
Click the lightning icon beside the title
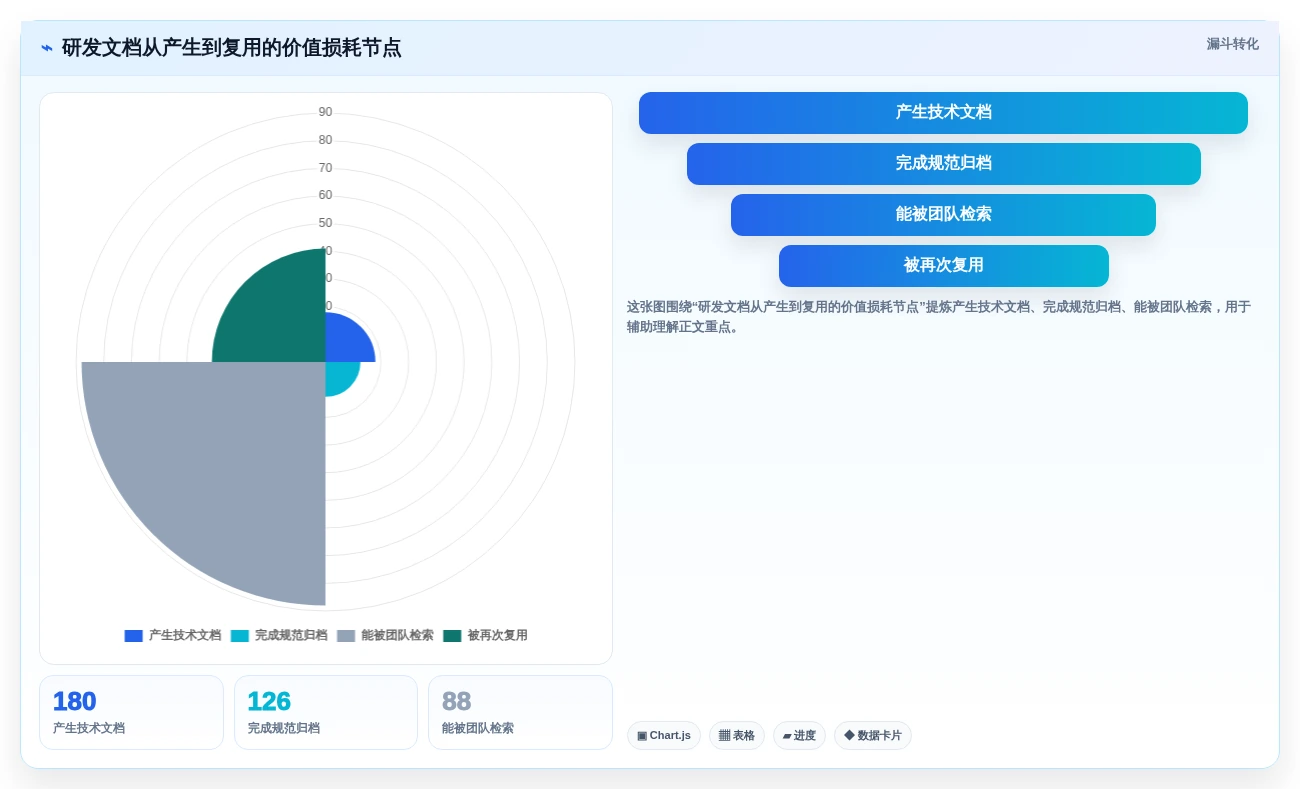(x=47, y=48)
